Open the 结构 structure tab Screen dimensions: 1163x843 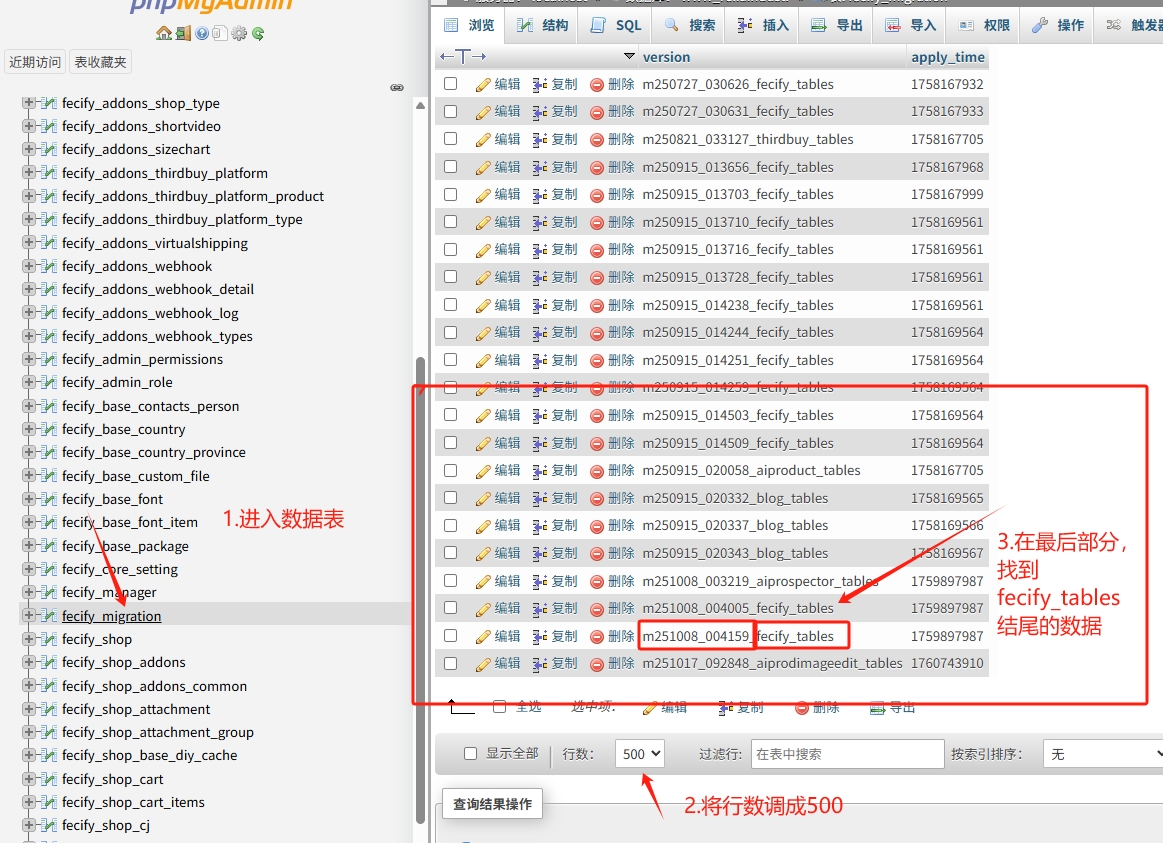[x=544, y=25]
